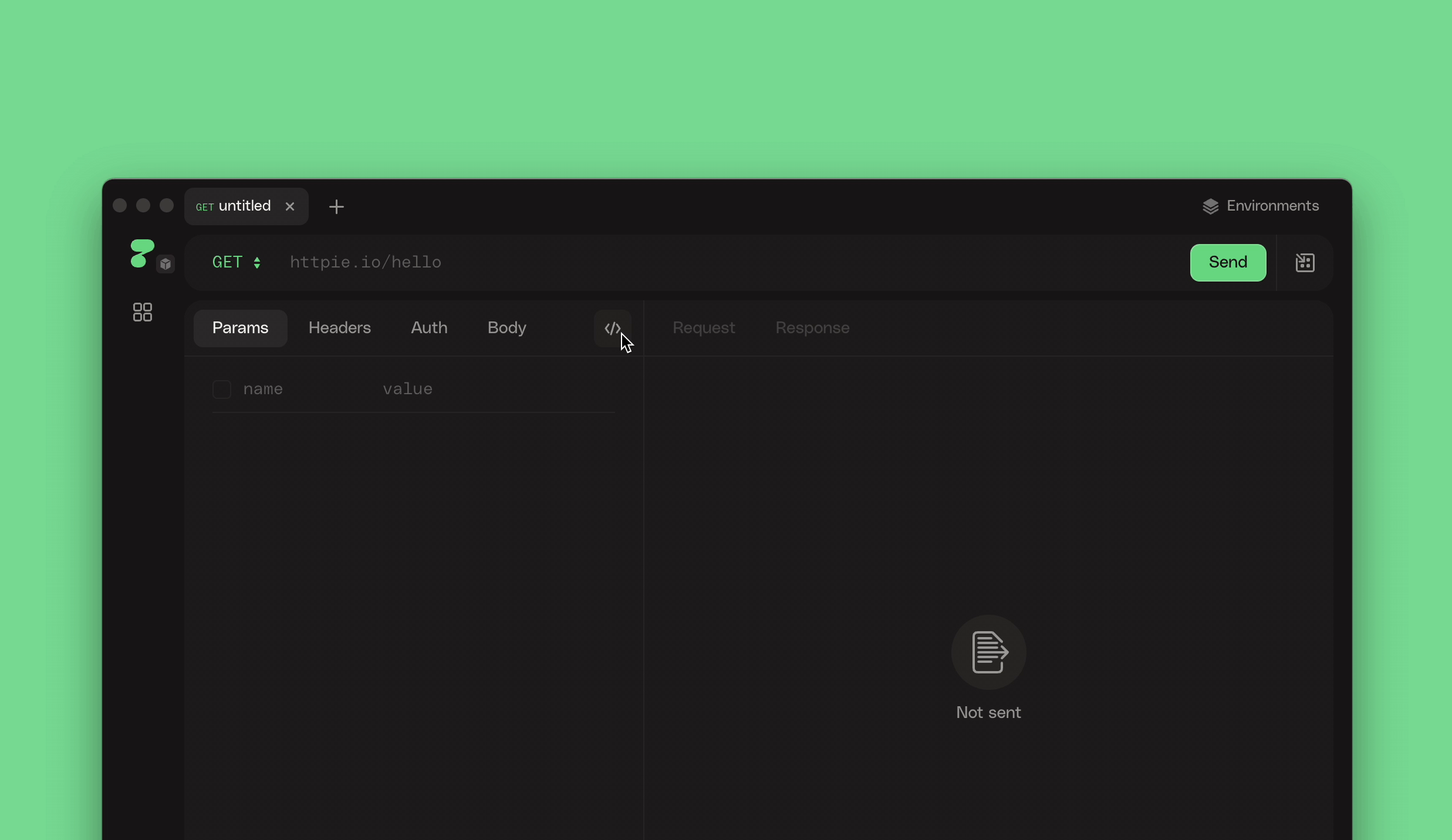Click the collapse response panel icon beside Send
The image size is (1452, 840).
[x=1305, y=263]
